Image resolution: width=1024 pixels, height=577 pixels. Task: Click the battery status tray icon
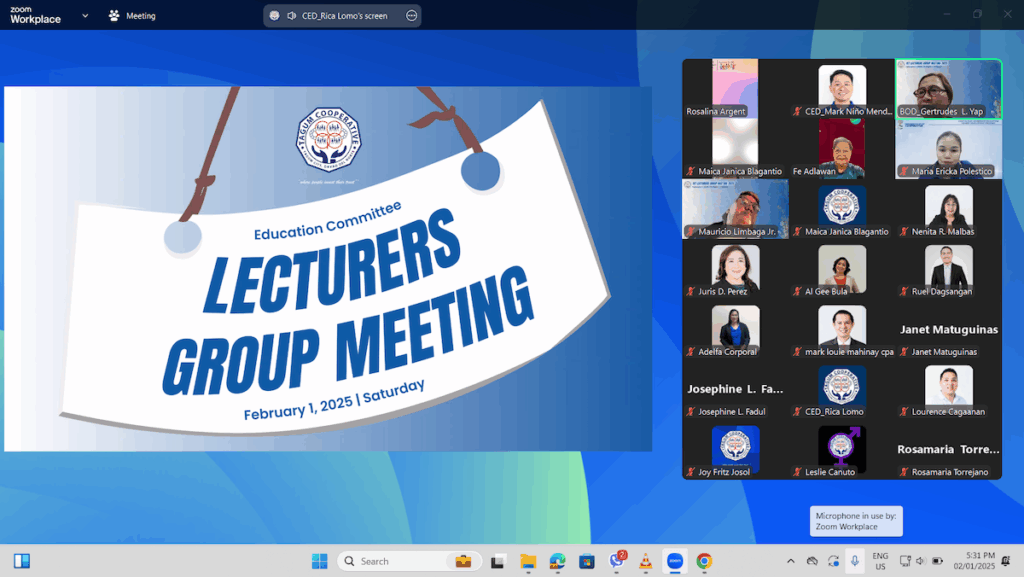click(937, 561)
